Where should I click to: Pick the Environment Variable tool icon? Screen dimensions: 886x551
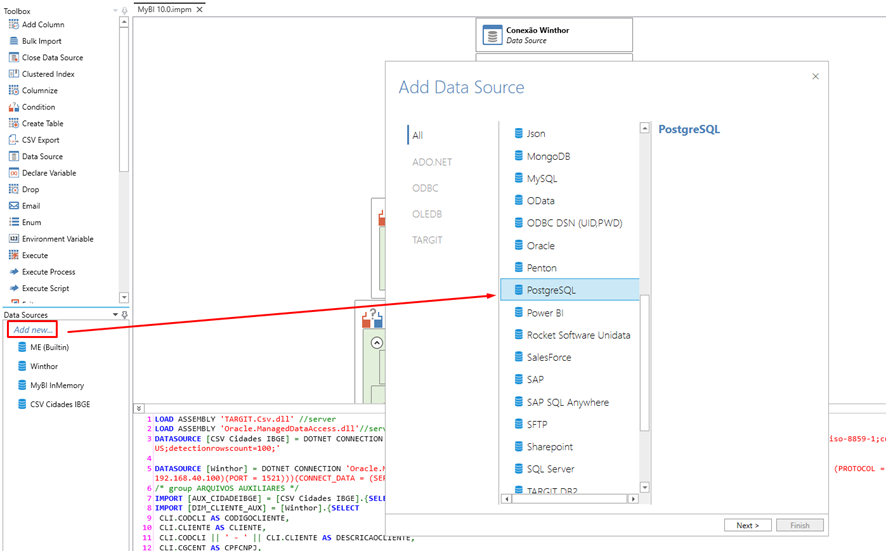tap(14, 238)
